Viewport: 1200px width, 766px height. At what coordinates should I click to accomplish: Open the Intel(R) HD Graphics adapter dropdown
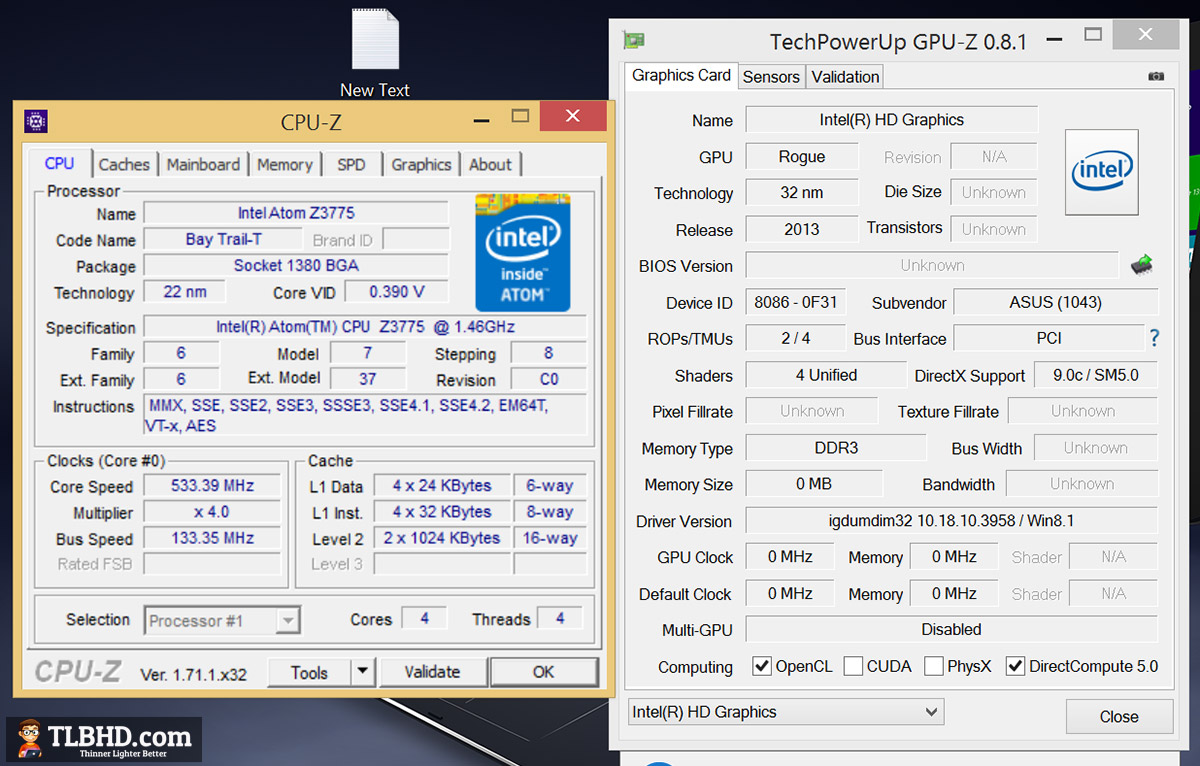click(786, 712)
